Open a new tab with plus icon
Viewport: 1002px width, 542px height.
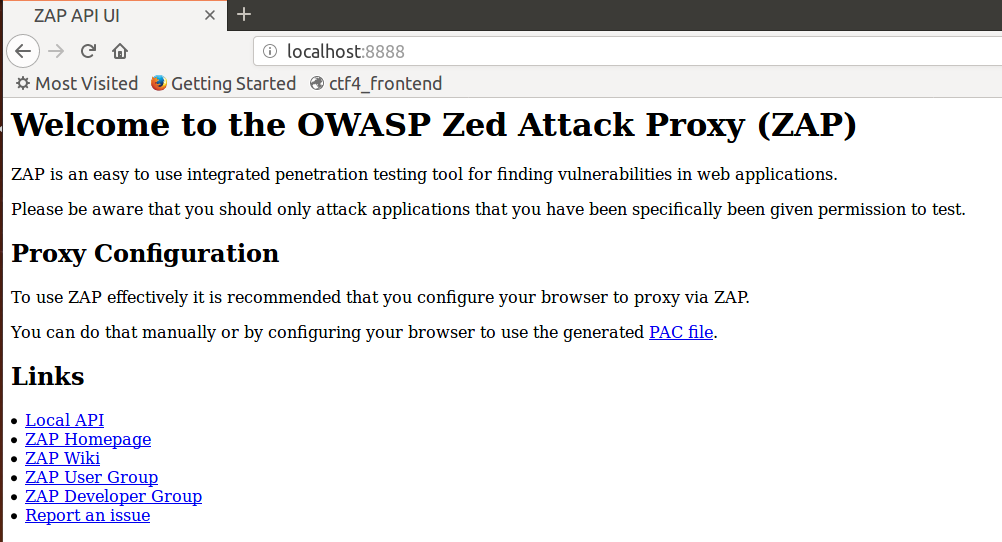click(x=244, y=14)
